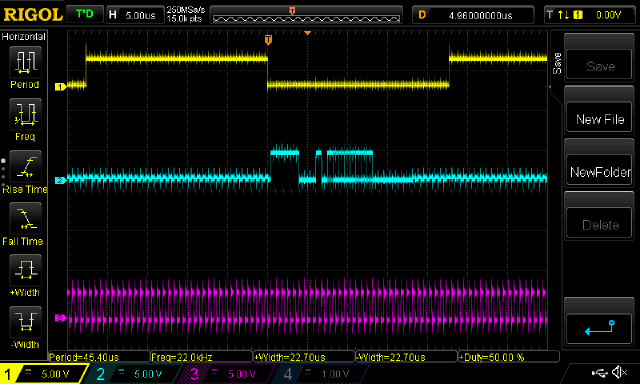Select the -Width measurement icon
The image size is (640, 384).
pos(25,322)
